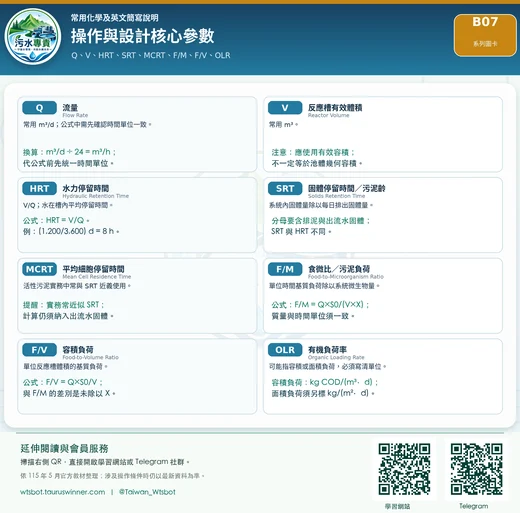Click the 固體停留時間／污泥齡 heading
520x513 pixels.
[347, 188]
